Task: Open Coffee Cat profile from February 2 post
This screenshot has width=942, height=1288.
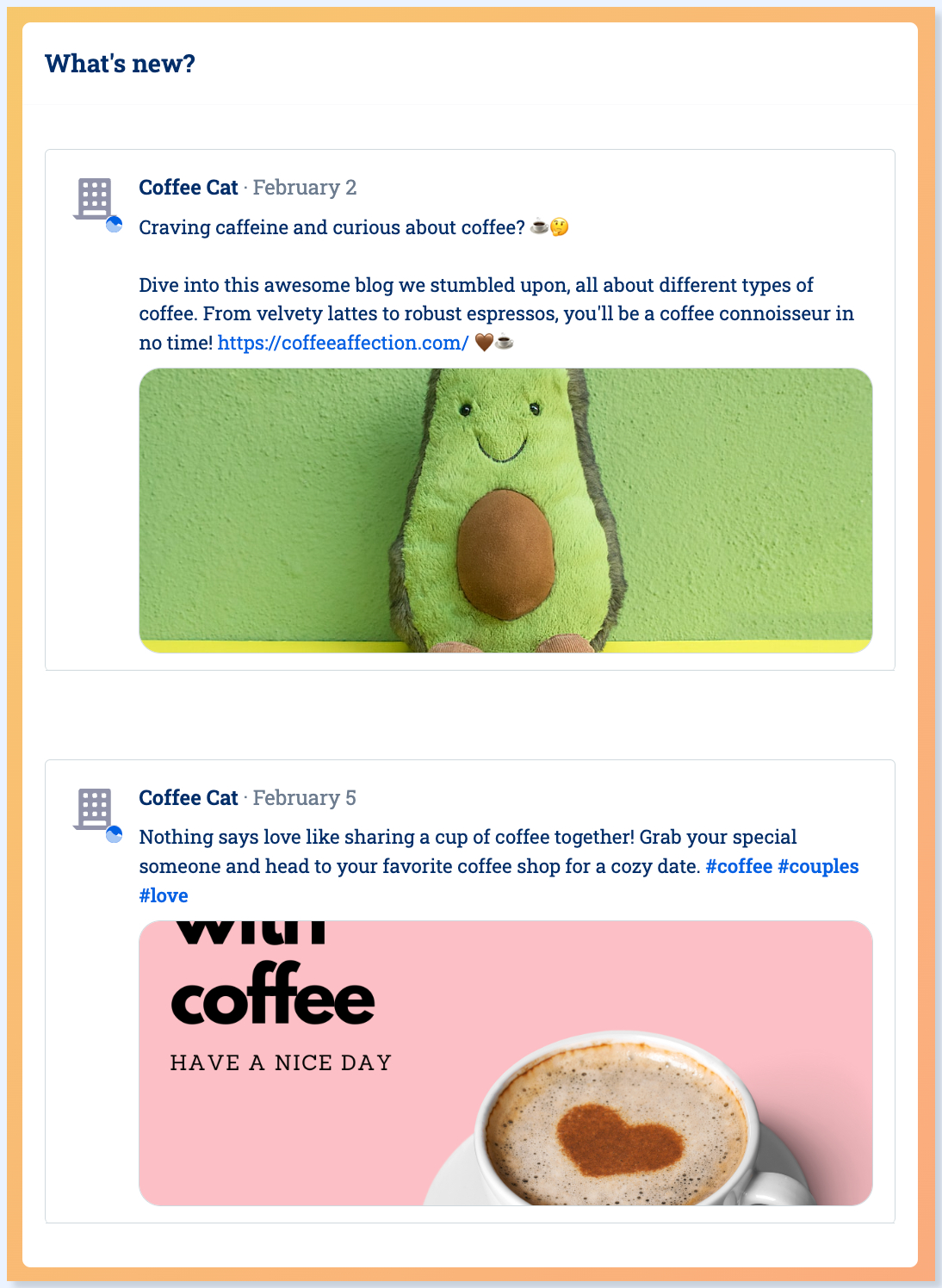Action: 189,188
